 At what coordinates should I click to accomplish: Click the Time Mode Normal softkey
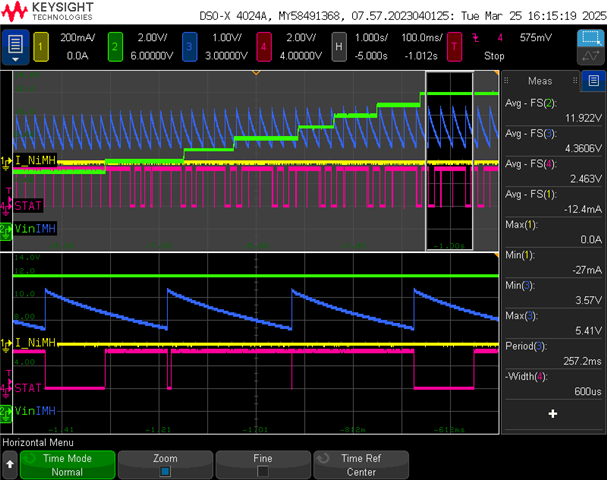(x=67, y=465)
